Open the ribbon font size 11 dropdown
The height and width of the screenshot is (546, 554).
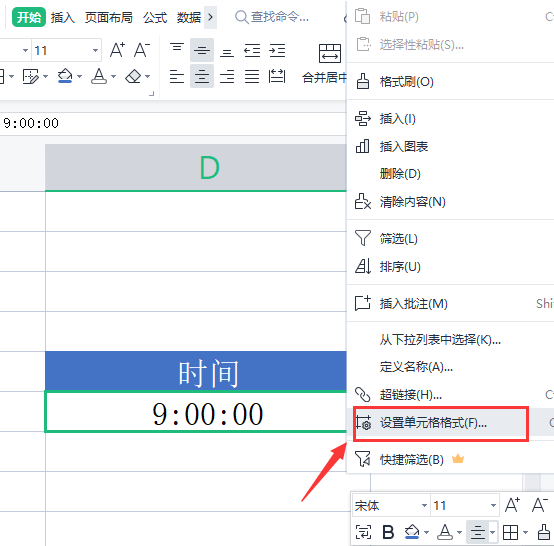tap(95, 51)
